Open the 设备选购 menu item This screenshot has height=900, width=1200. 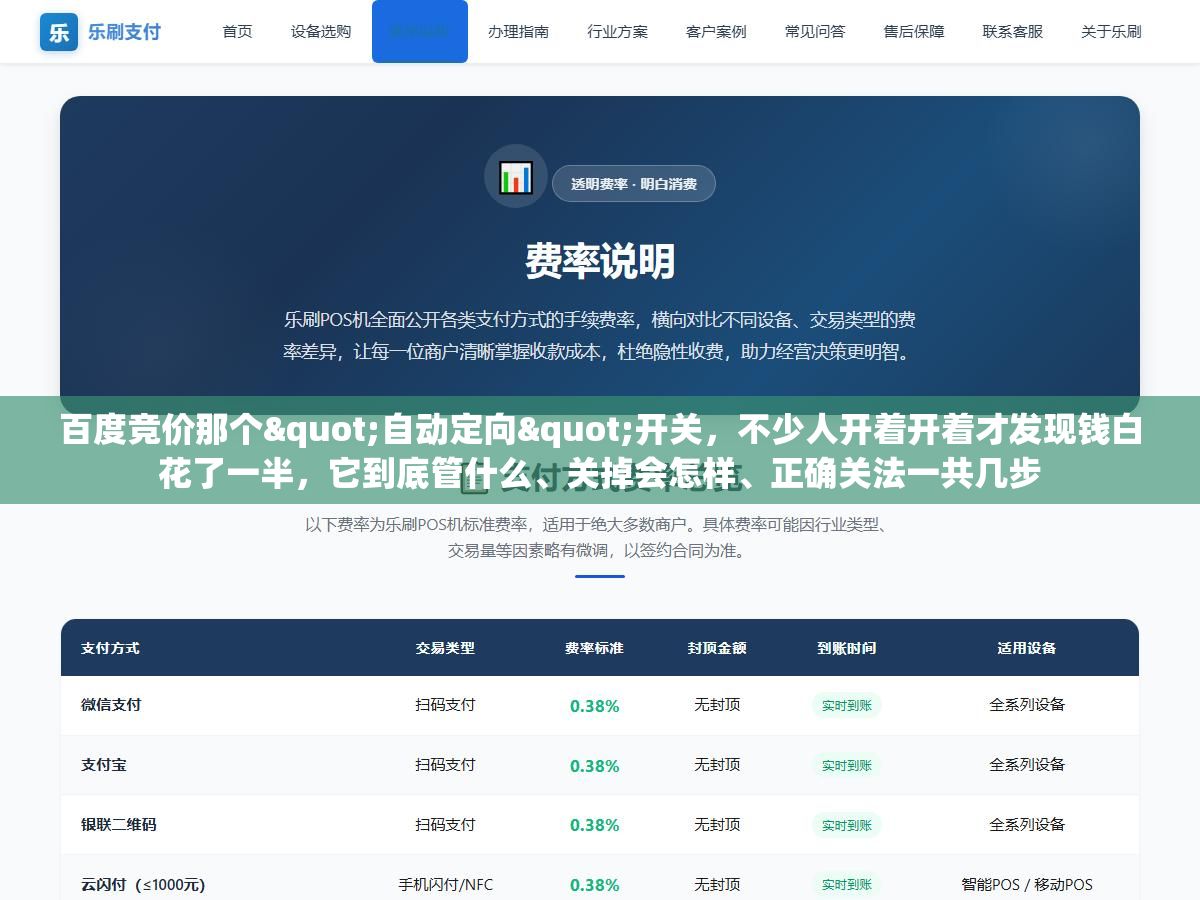click(321, 31)
